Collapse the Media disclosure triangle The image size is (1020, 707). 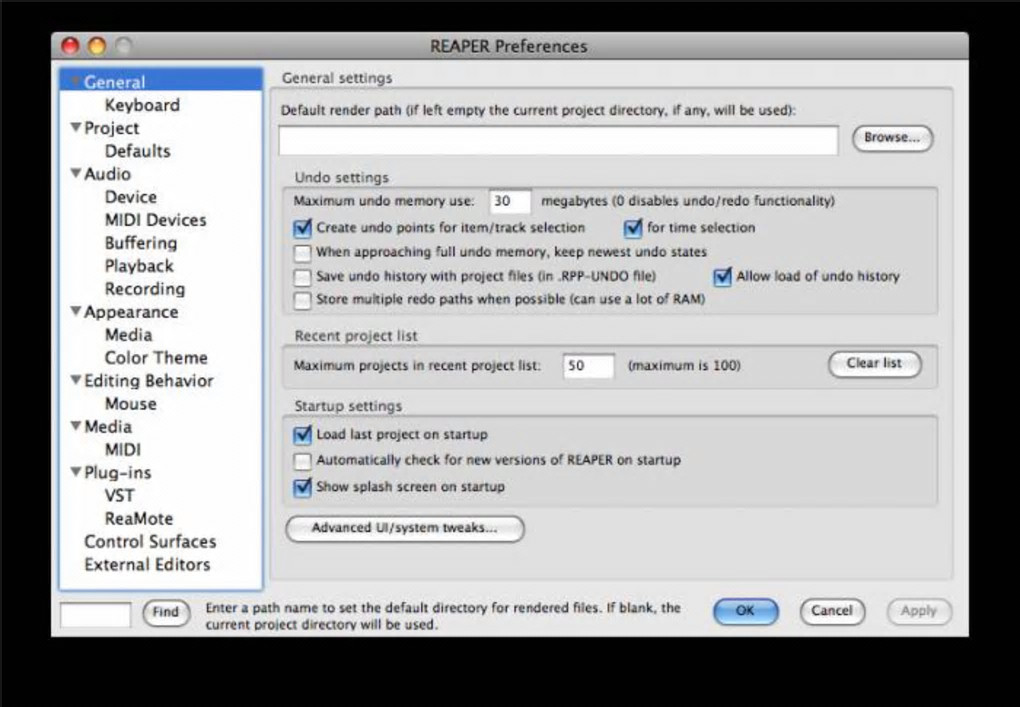coord(76,426)
